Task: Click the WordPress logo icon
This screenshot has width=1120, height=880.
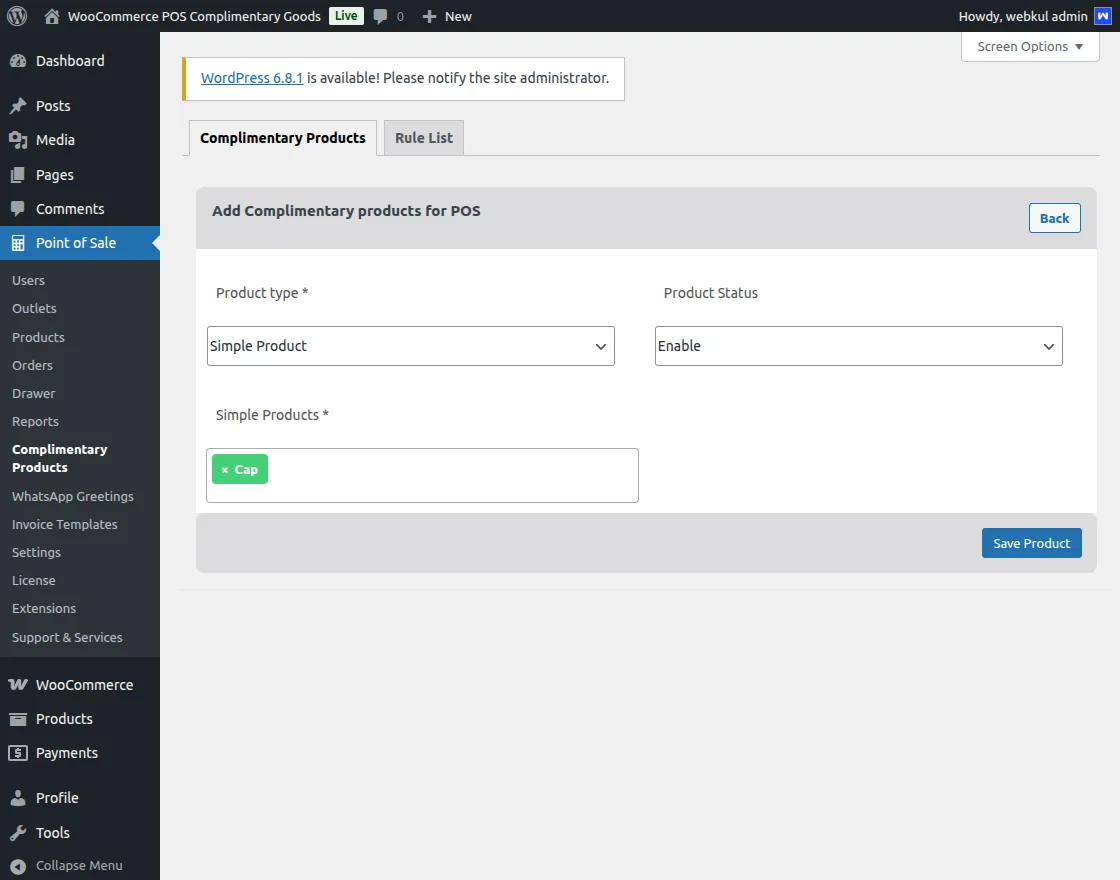Action: click(x=17, y=16)
